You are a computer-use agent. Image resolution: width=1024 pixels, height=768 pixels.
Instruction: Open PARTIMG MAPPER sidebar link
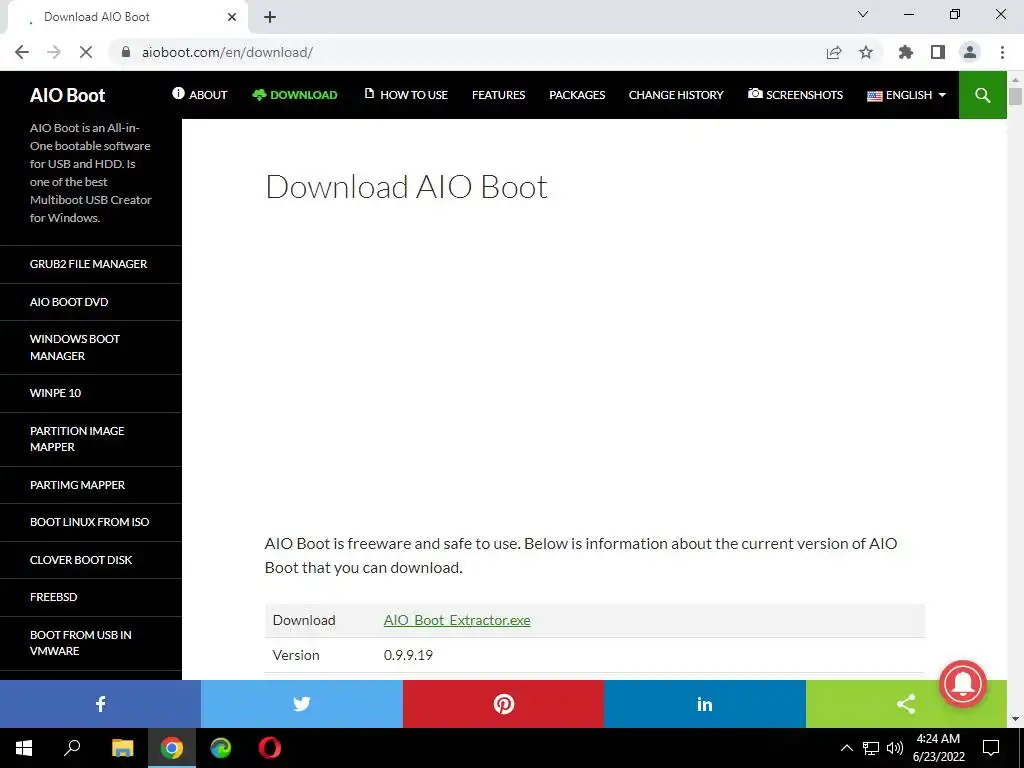pyautogui.click(x=77, y=485)
